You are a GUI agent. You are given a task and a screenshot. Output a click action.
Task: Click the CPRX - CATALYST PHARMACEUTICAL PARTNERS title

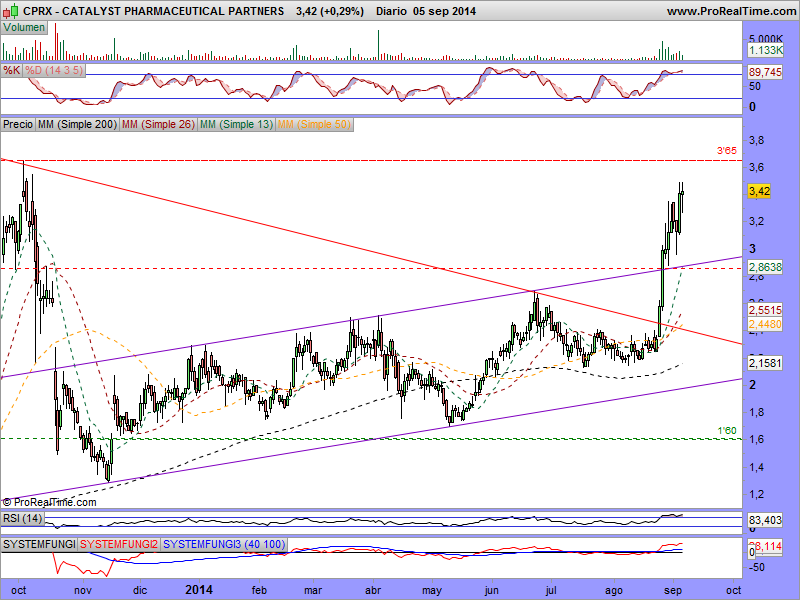pyautogui.click(x=154, y=11)
